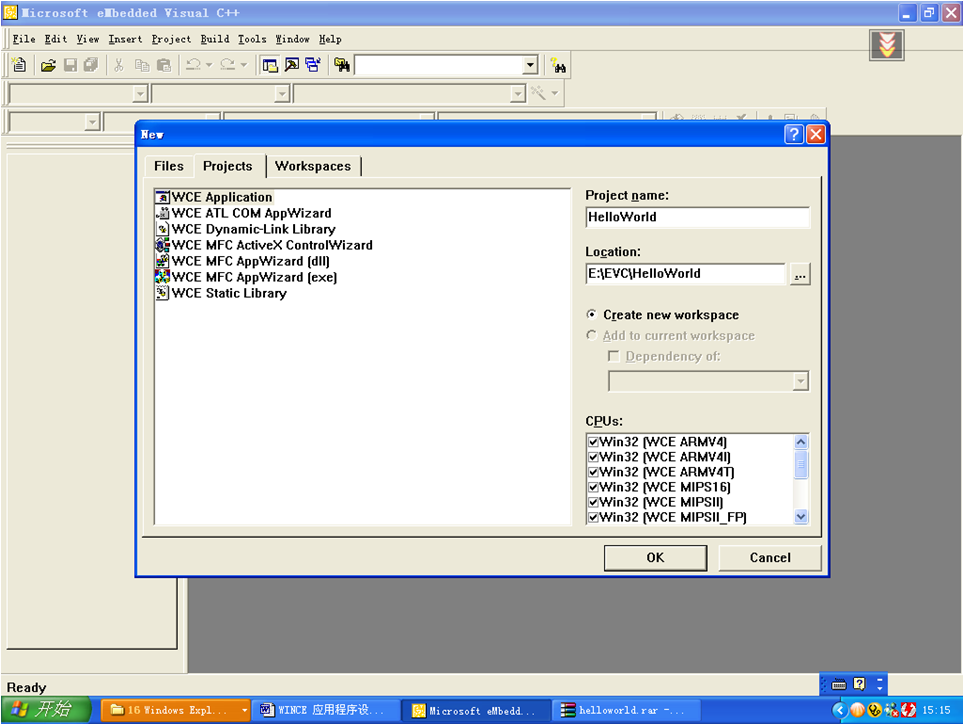964x725 pixels.
Task: Pick WCE MFC ActiveX ControlWizard
Action: pyautogui.click(x=271, y=245)
